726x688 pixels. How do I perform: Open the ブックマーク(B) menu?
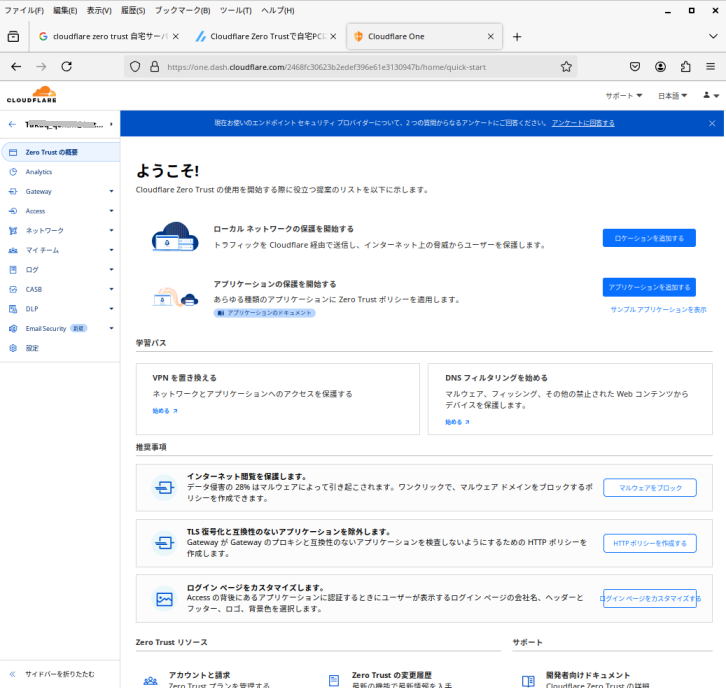182,10
